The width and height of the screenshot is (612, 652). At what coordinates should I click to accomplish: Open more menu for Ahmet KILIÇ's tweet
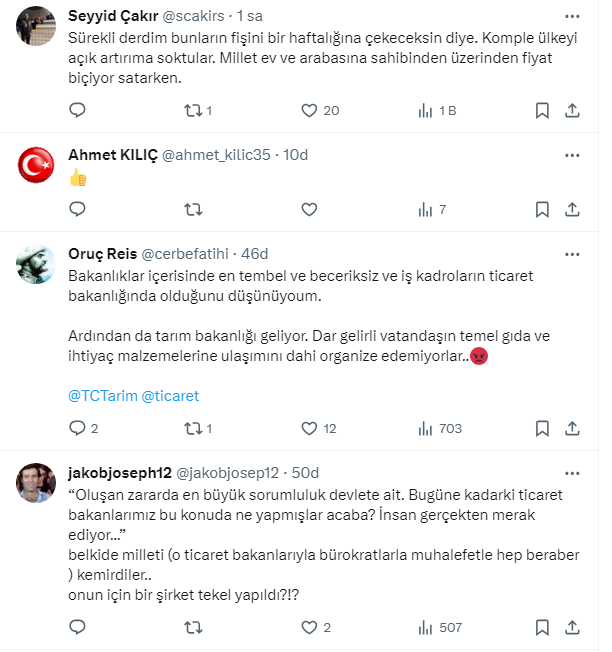(x=572, y=155)
